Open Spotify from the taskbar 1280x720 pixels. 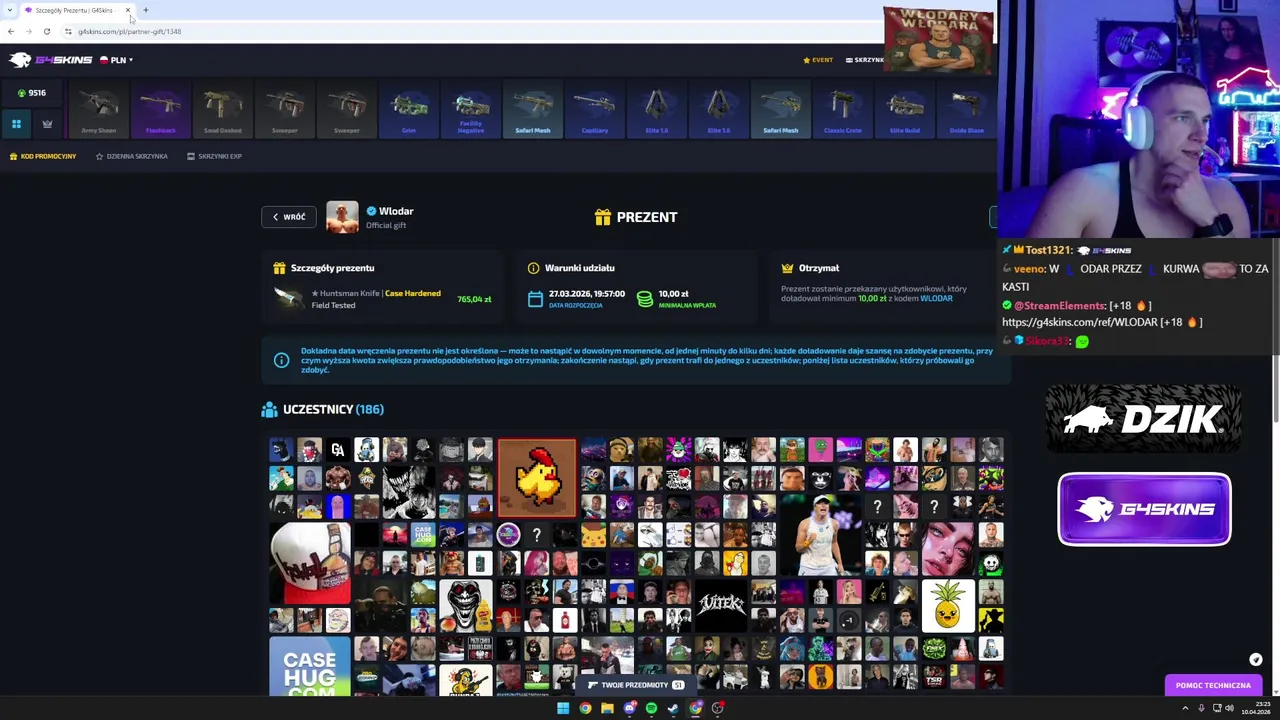tap(651, 708)
